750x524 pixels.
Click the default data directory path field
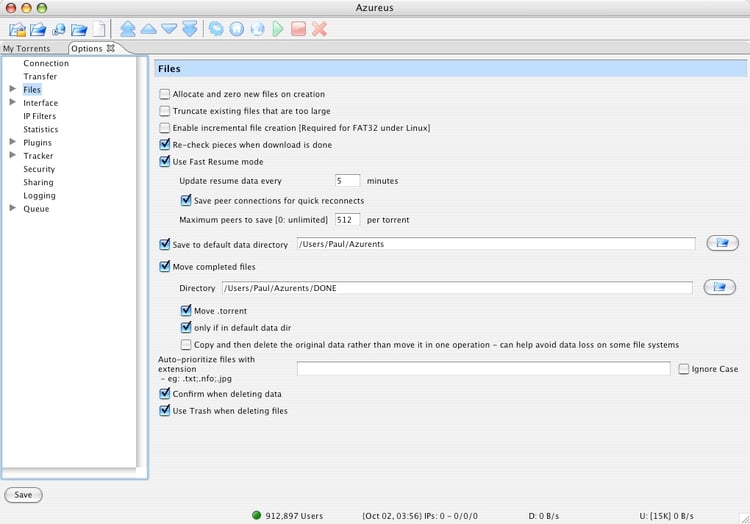click(496, 244)
